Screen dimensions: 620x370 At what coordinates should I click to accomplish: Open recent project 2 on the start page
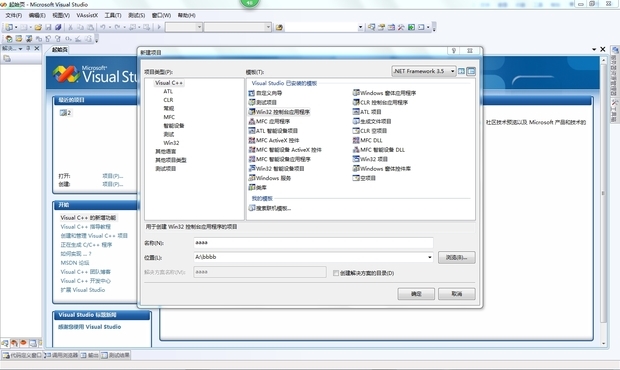65,113
